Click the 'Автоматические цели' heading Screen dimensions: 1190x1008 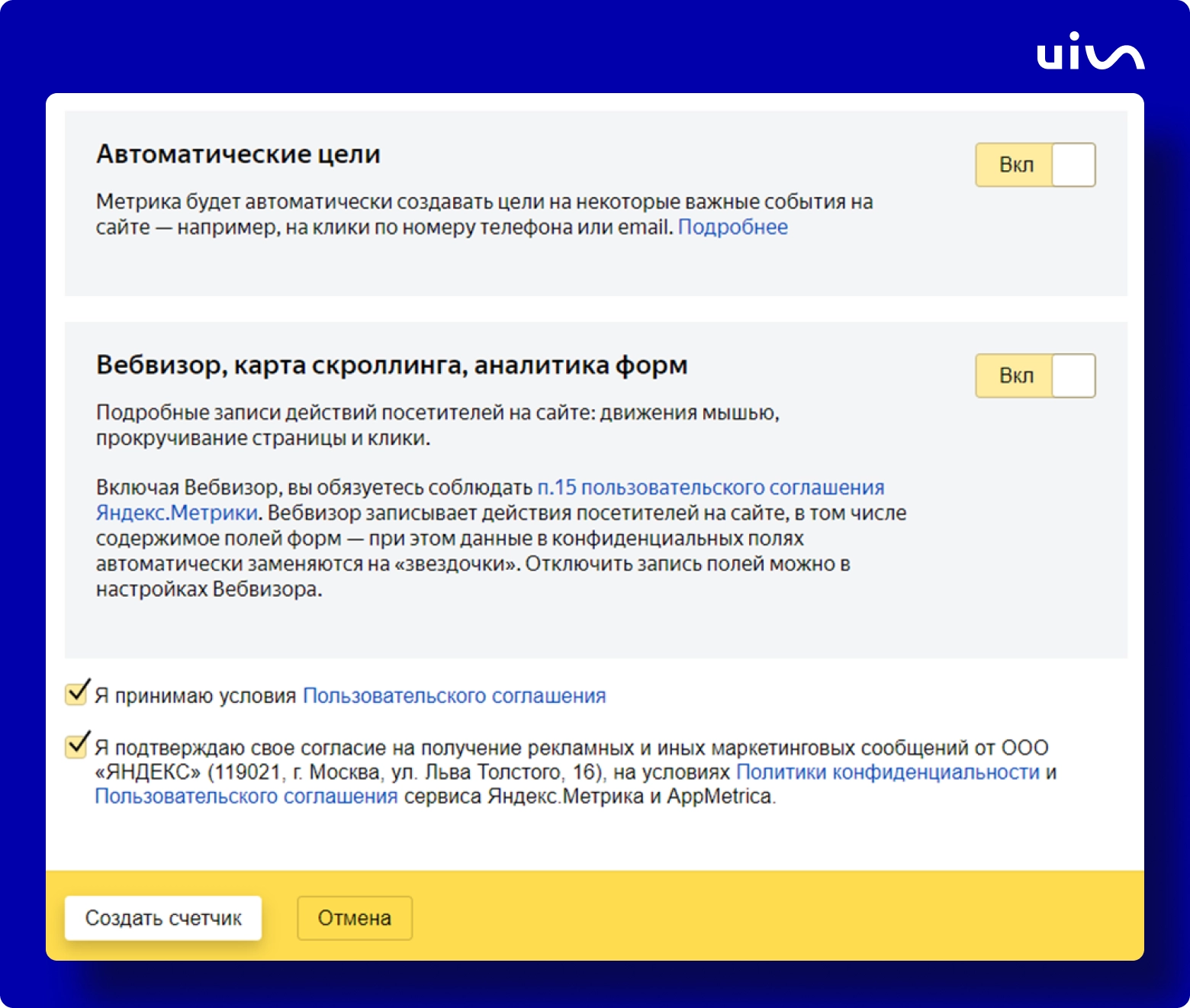pyautogui.click(x=238, y=155)
